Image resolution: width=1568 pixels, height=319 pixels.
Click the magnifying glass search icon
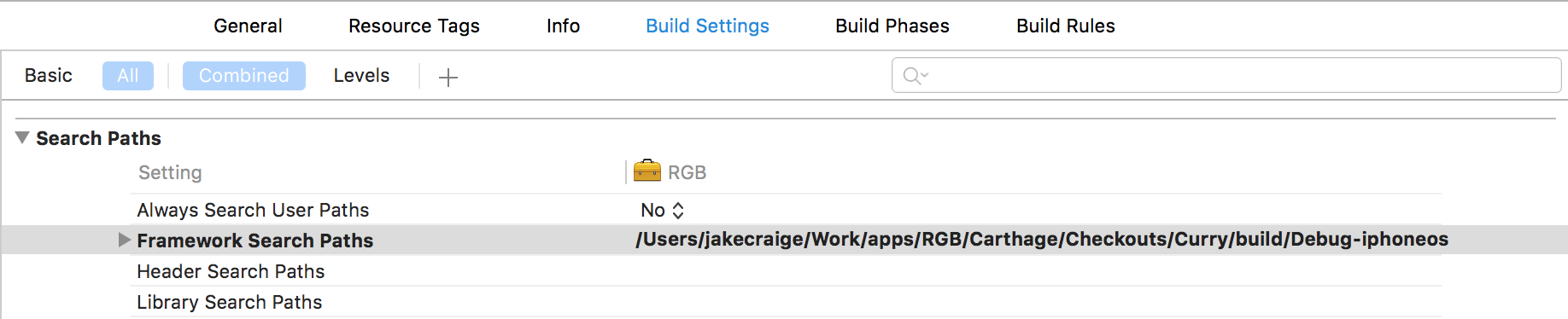[x=911, y=76]
